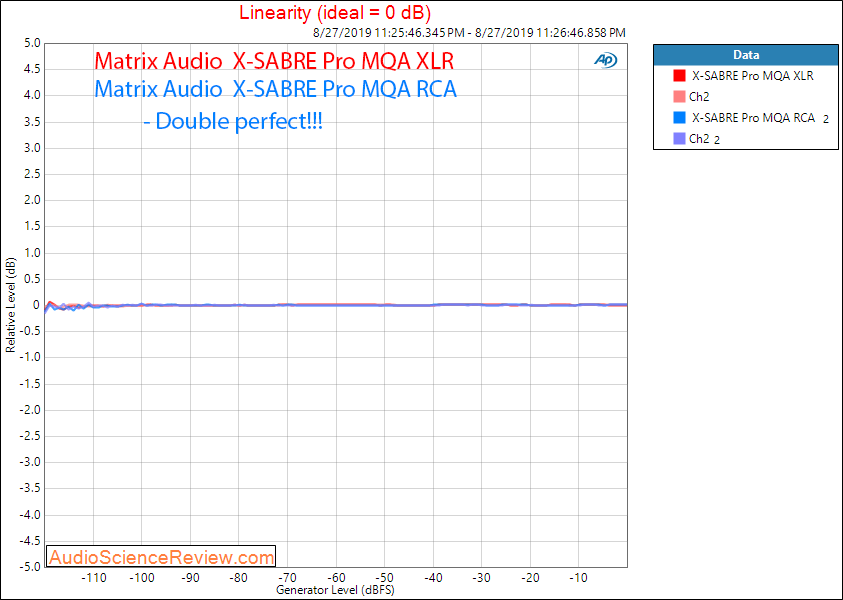Viewport: 843px width, 600px height.
Task: Click the -60 tick on the horizontal axis
Action: tap(336, 578)
